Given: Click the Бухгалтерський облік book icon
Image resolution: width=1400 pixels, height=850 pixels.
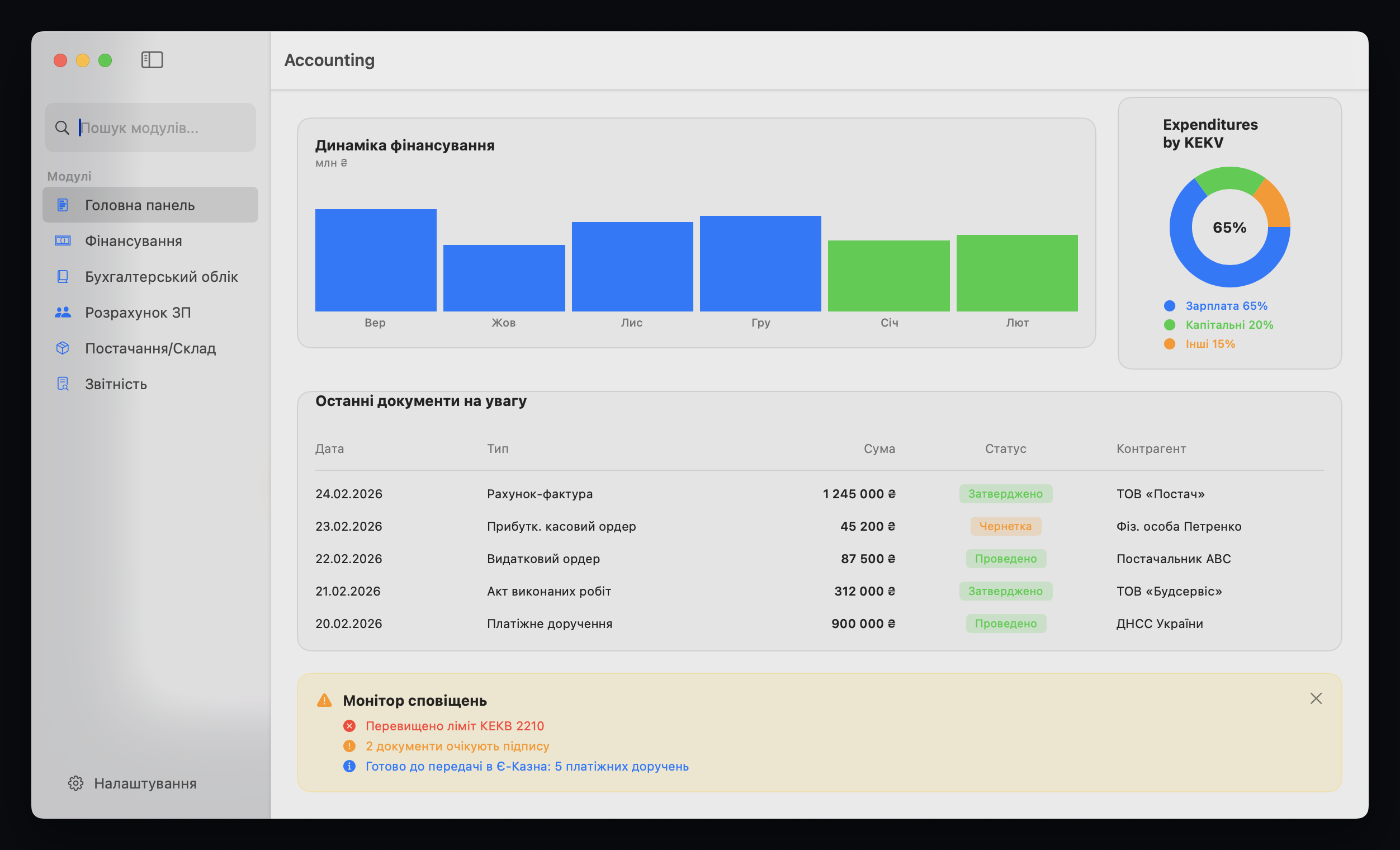Looking at the screenshot, I should click(63, 277).
